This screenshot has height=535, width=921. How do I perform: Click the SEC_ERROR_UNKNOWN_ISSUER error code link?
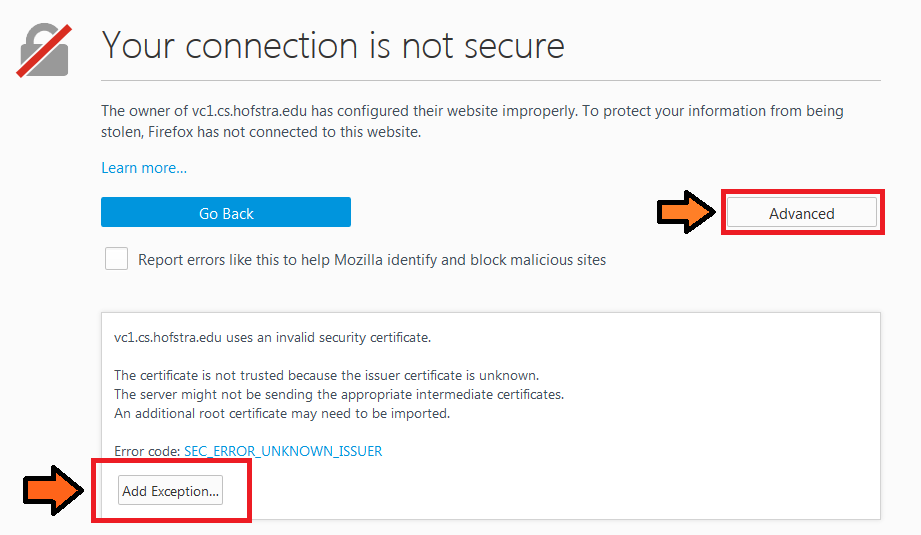pyautogui.click(x=283, y=451)
